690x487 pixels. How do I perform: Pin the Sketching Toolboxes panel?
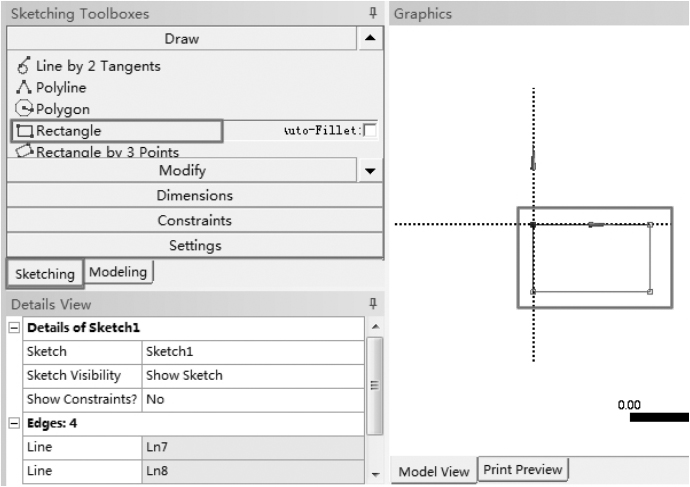(373, 14)
